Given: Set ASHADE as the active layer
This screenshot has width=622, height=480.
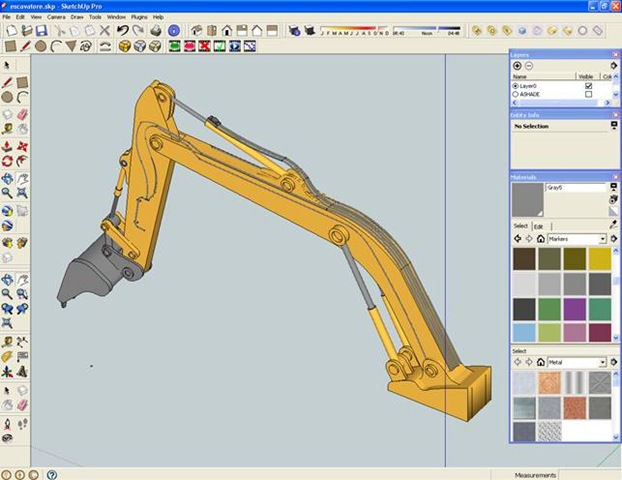Looking at the screenshot, I should pos(516,95).
